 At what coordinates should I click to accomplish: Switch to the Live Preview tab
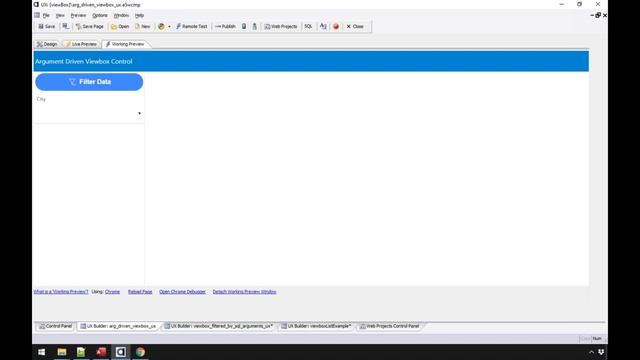(x=81, y=44)
